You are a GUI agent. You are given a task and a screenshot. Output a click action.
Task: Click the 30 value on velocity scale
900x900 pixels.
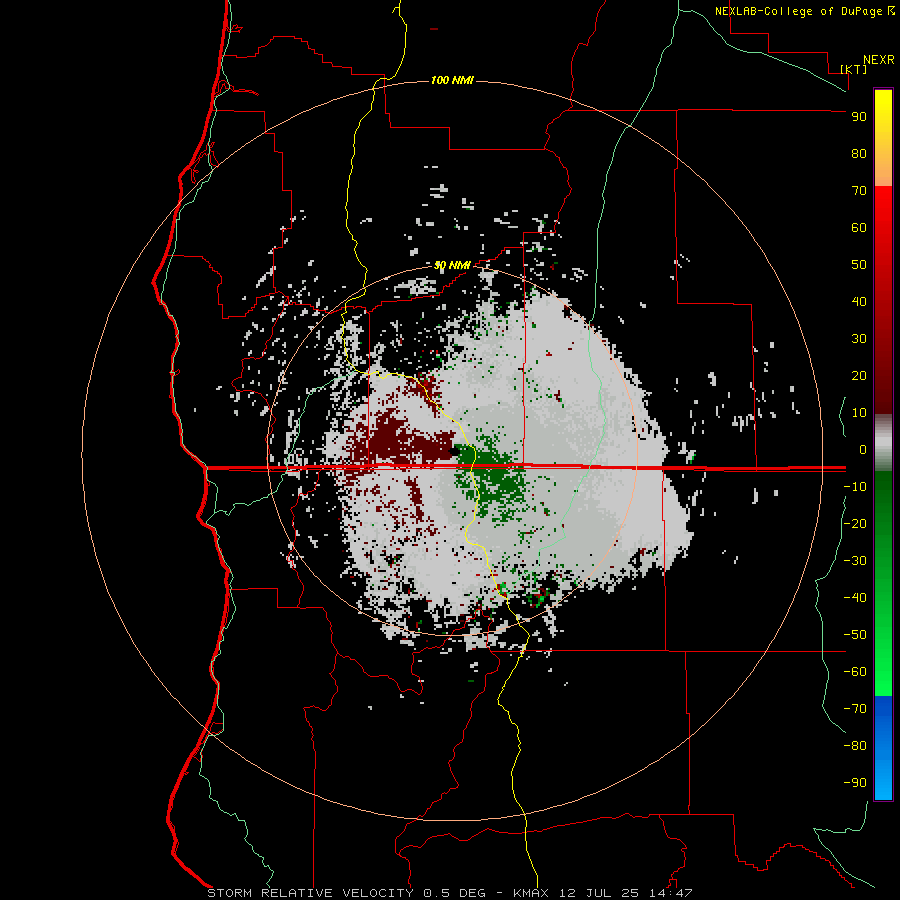tap(859, 339)
